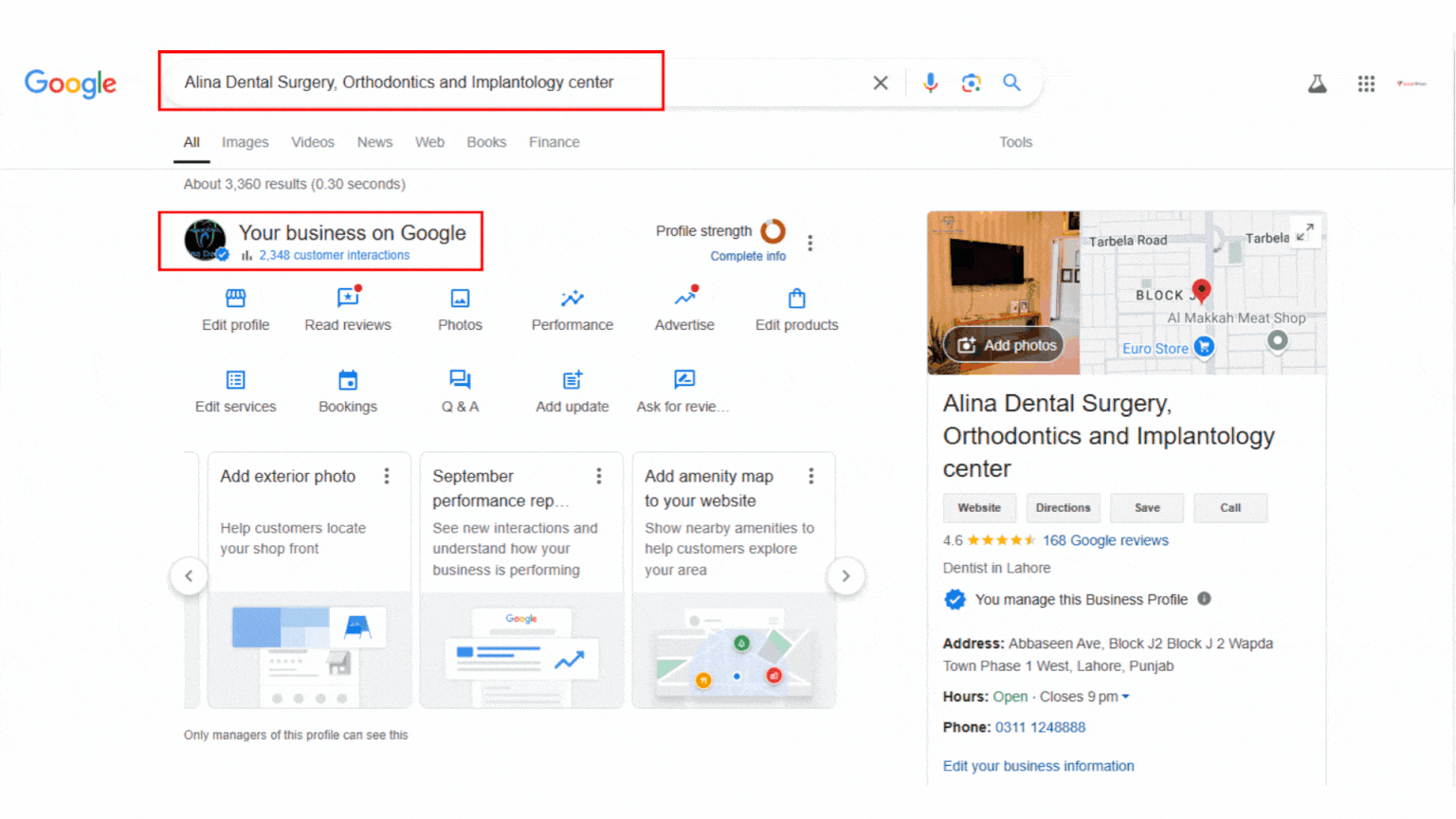Image resolution: width=1456 pixels, height=819 pixels.
Task: Clear the search box with X
Action: (881, 83)
